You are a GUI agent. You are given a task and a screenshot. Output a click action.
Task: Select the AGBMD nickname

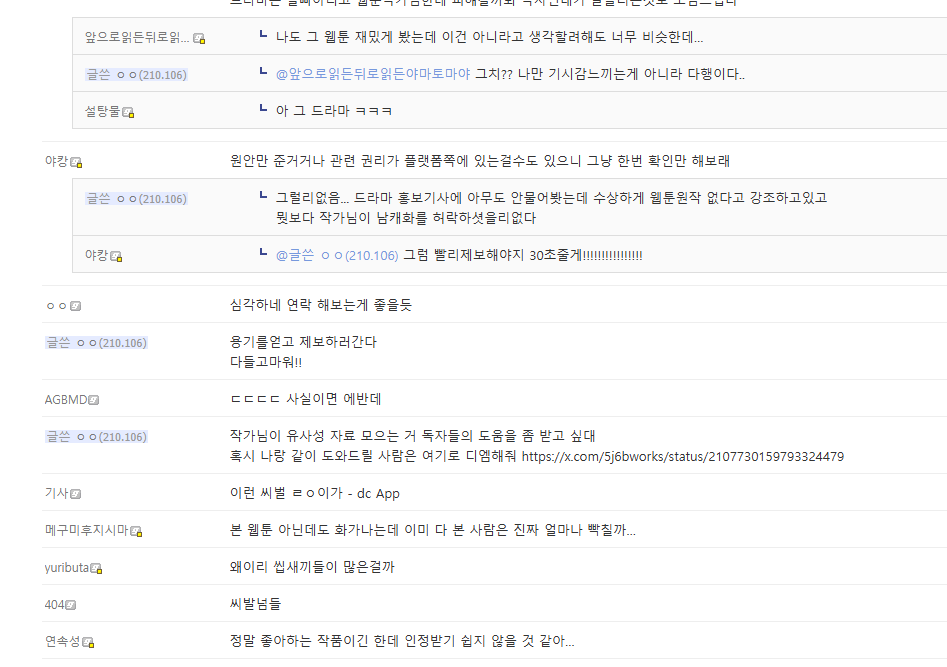(x=66, y=400)
